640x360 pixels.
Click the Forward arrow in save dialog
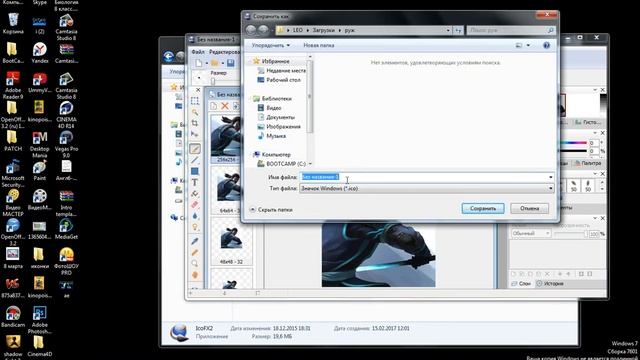[263, 30]
